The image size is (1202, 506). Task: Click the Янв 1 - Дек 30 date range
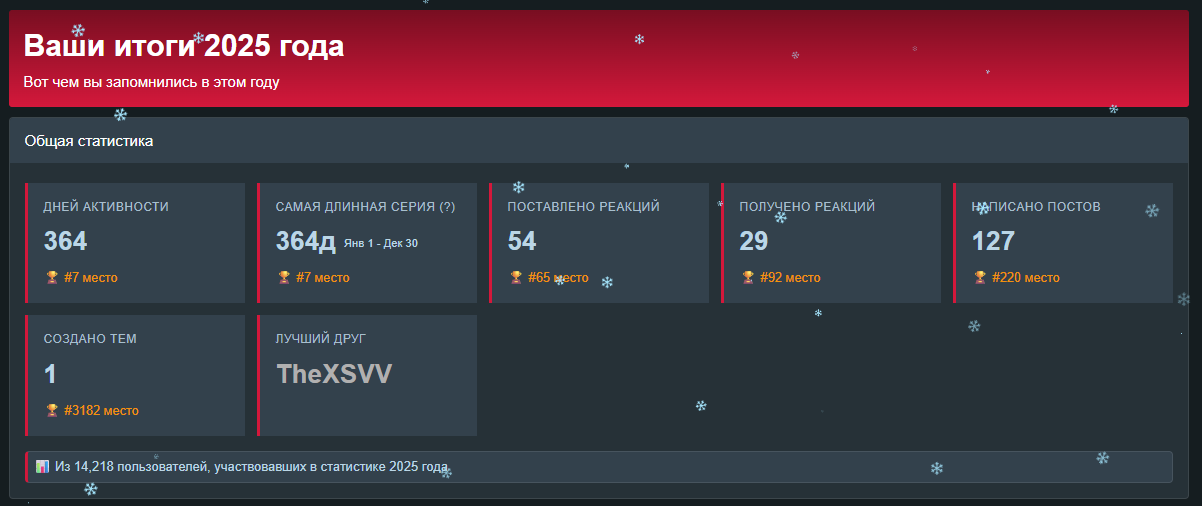(x=381, y=243)
